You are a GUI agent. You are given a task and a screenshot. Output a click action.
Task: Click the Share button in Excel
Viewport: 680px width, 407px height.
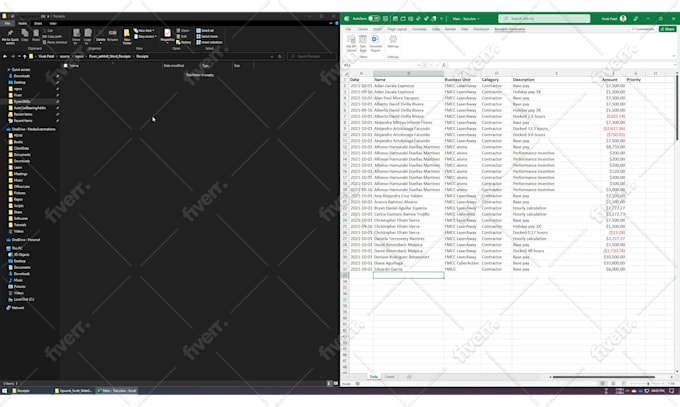[x=668, y=29]
